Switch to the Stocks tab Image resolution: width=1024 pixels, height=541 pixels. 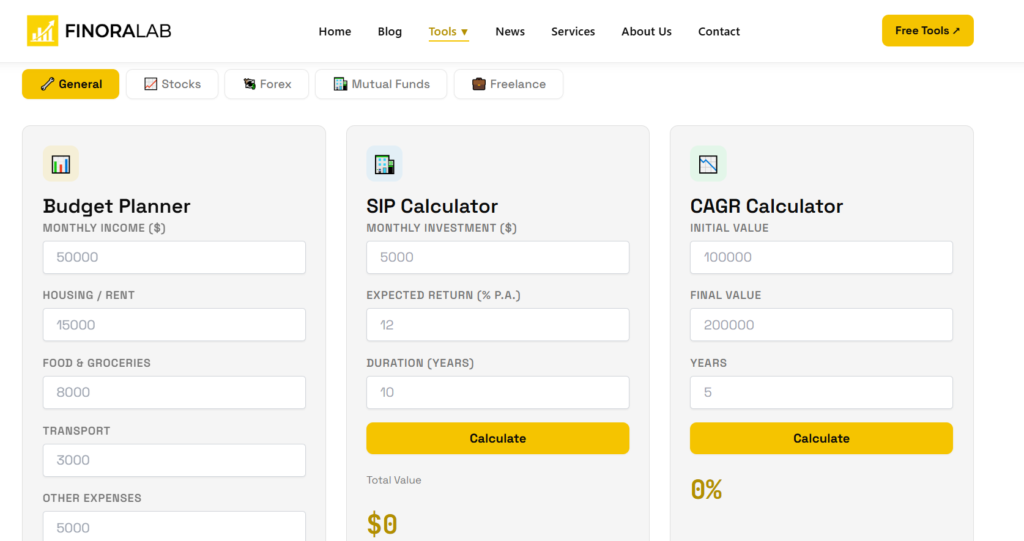(x=172, y=84)
